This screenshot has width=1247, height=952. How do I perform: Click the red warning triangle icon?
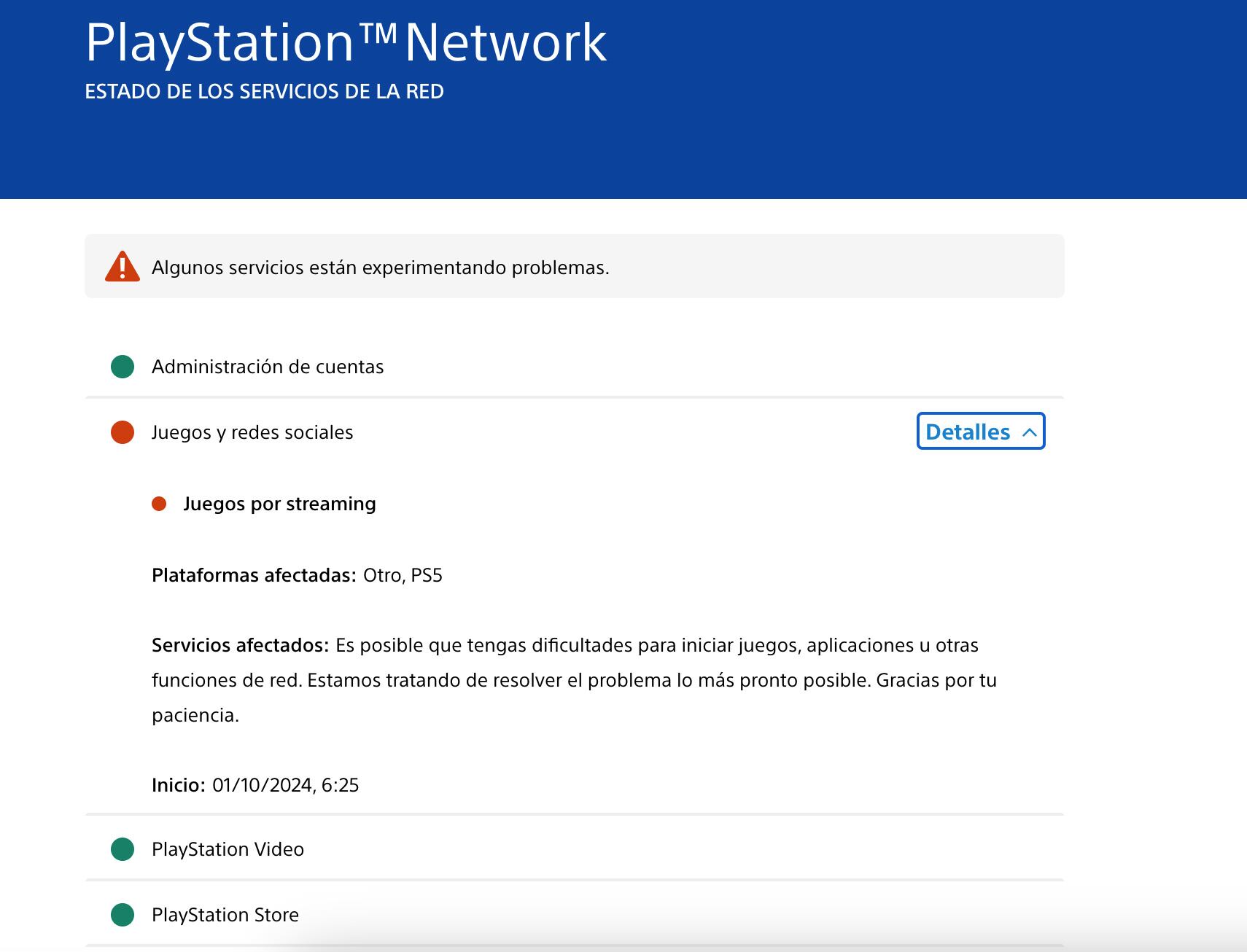(123, 267)
